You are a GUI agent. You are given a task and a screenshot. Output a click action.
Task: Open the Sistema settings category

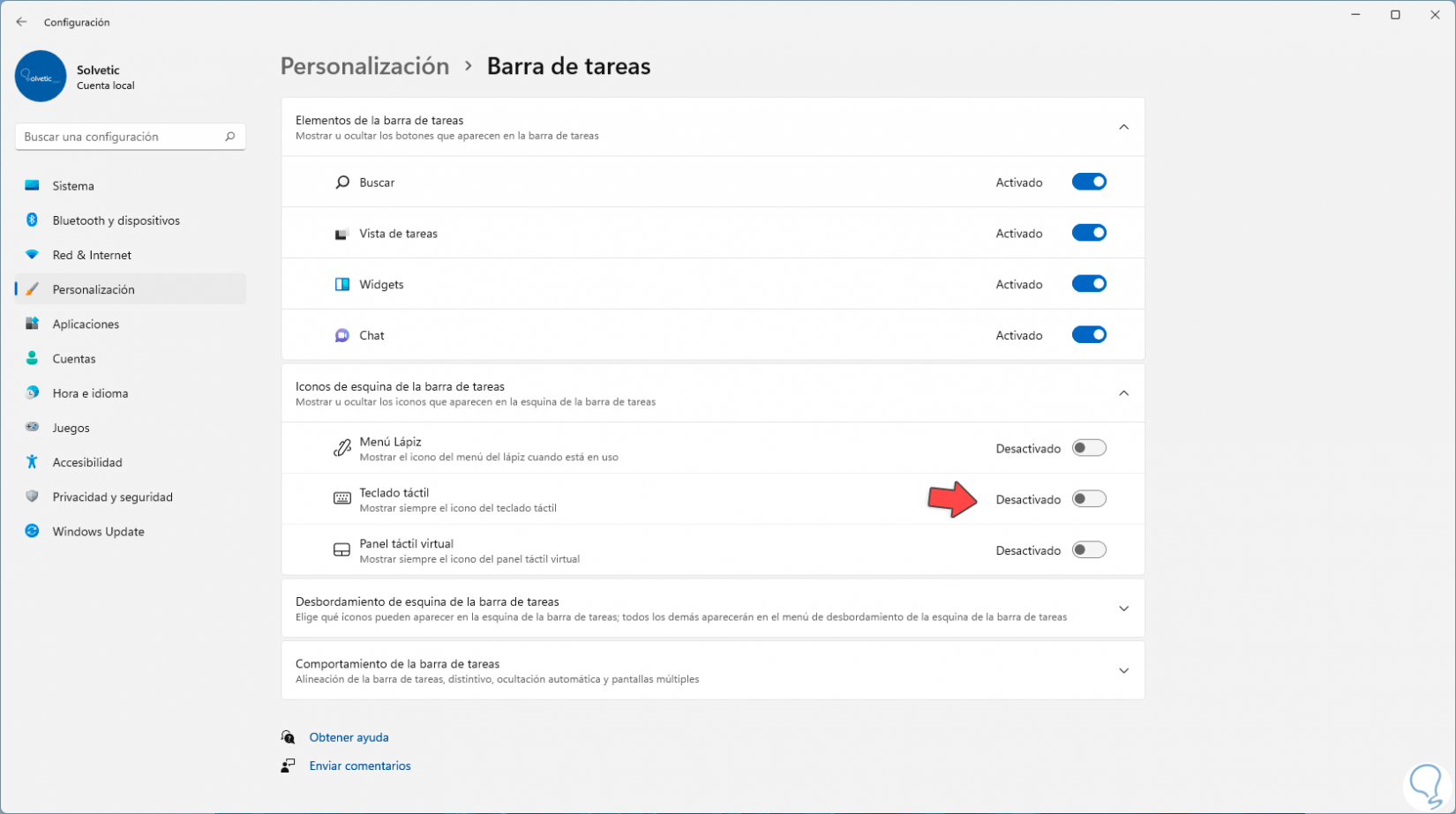click(131, 186)
